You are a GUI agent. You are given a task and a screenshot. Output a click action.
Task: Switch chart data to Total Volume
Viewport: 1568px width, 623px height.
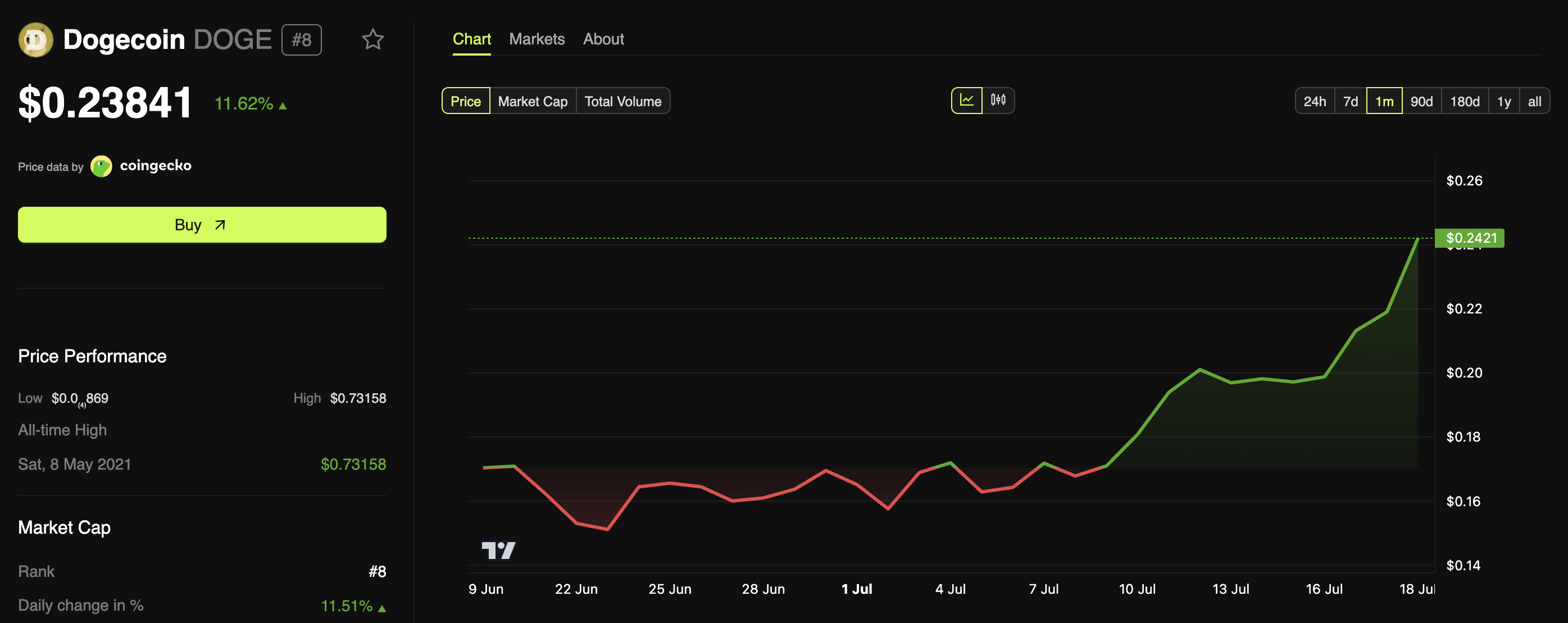coord(622,101)
